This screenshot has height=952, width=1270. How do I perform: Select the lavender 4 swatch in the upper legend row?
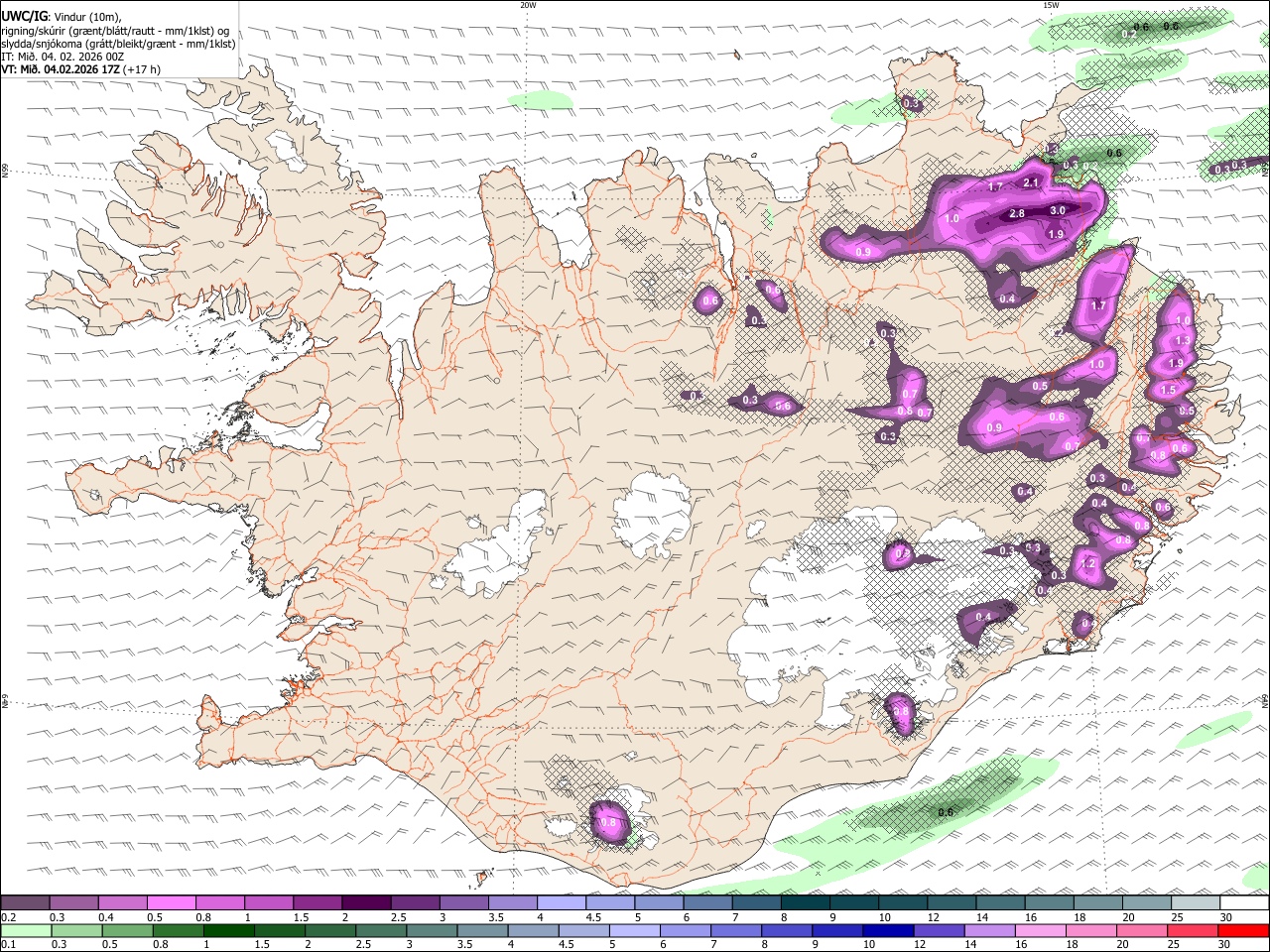pos(561,902)
